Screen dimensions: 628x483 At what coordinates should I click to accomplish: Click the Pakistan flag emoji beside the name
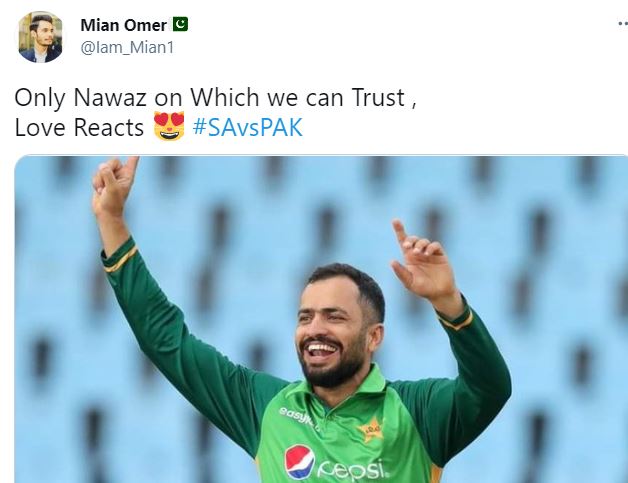(180, 24)
